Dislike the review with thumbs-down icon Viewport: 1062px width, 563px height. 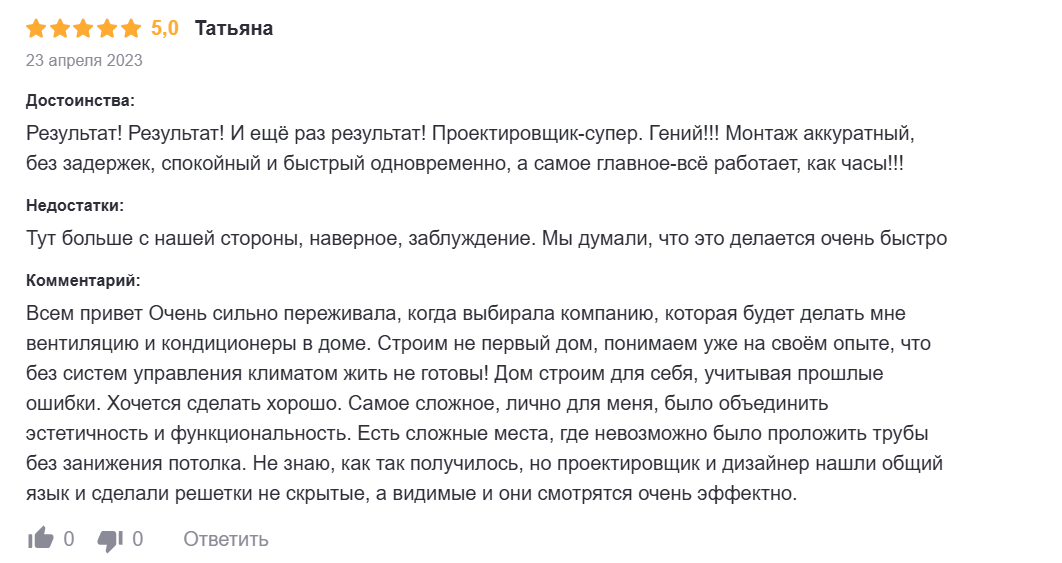(109, 539)
